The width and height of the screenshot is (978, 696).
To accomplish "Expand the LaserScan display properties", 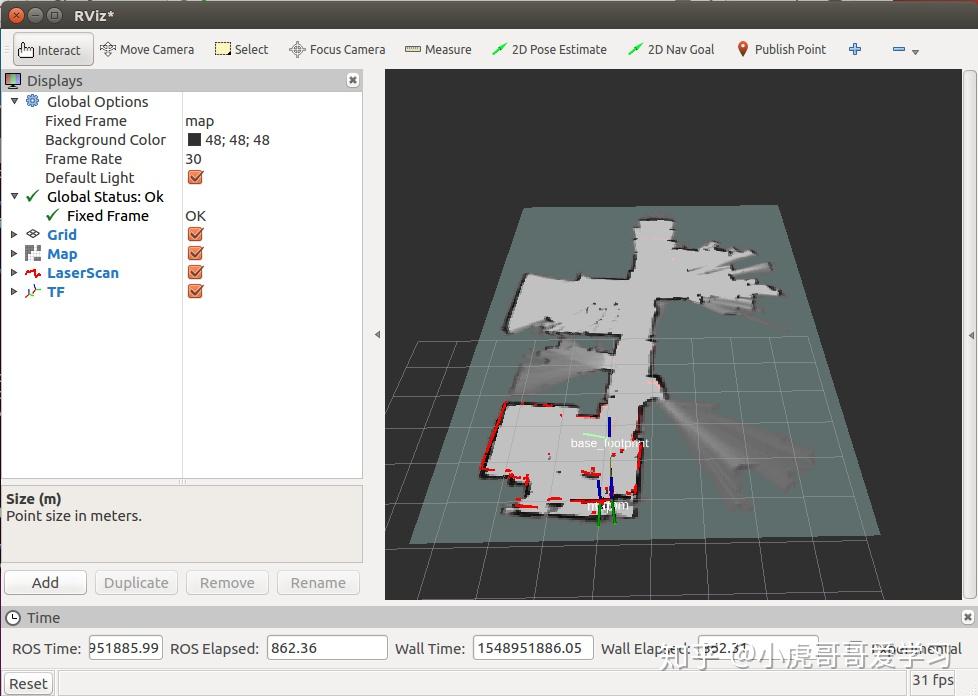I will [x=14, y=273].
